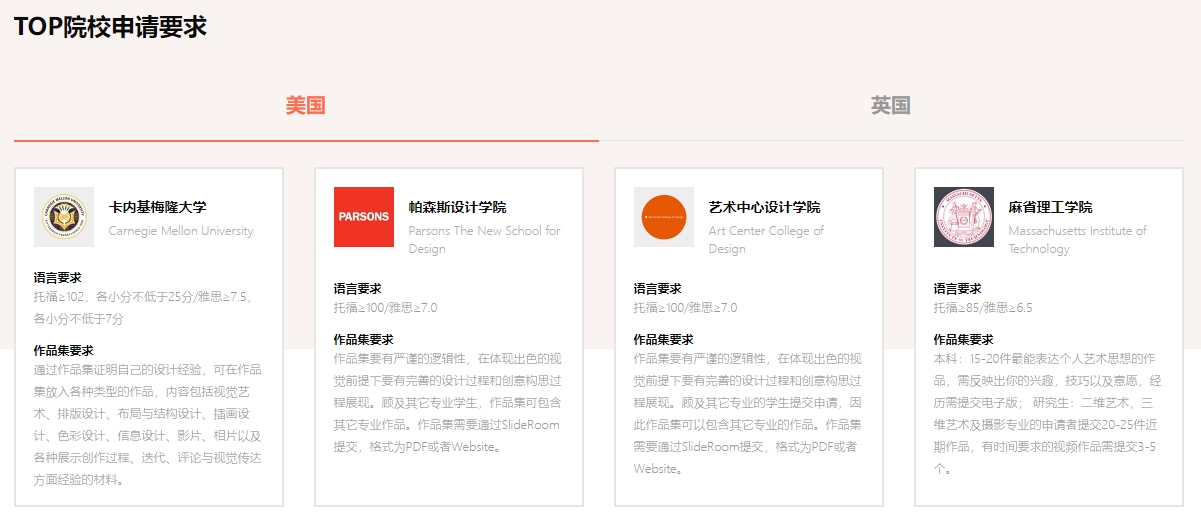Switch to the 英国 tab
The image size is (1201, 519).
pos(890,106)
